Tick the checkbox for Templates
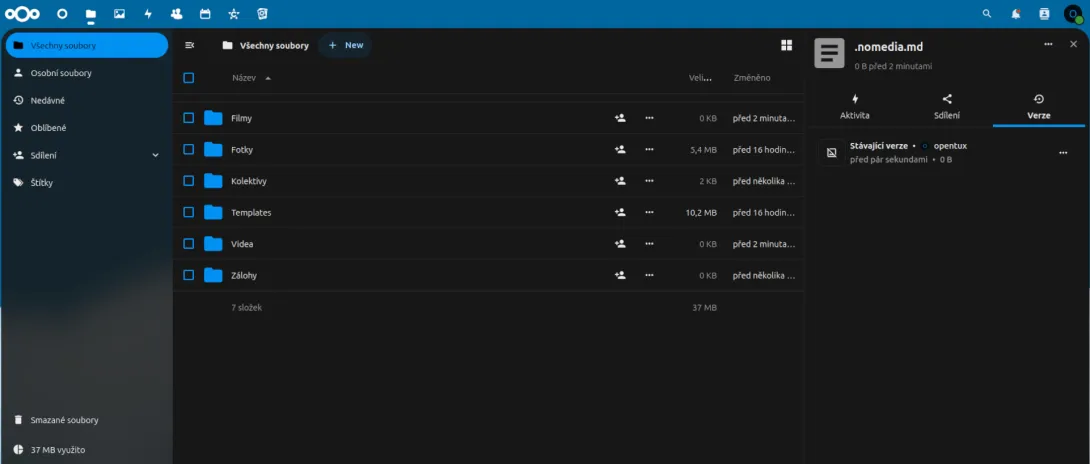The height and width of the screenshot is (464, 1090). [x=188, y=212]
